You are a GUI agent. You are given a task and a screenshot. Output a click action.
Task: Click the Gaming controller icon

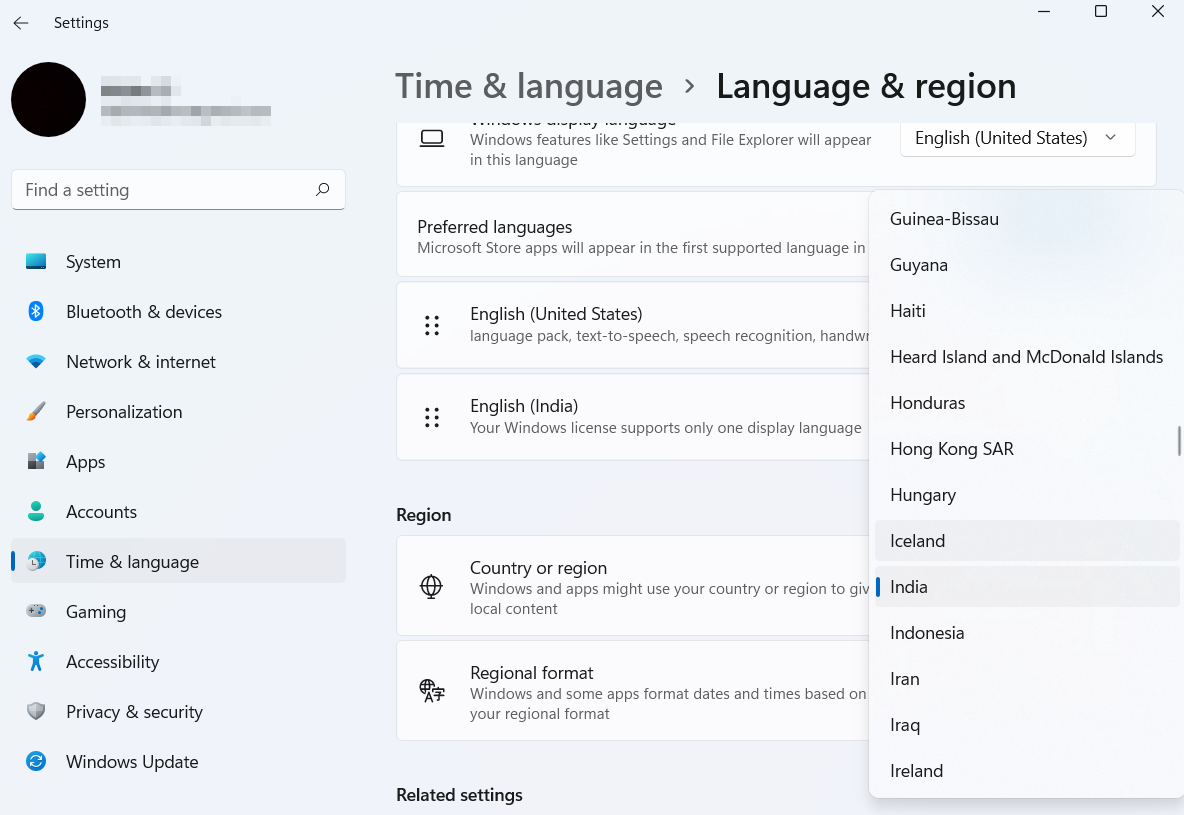tap(36, 612)
